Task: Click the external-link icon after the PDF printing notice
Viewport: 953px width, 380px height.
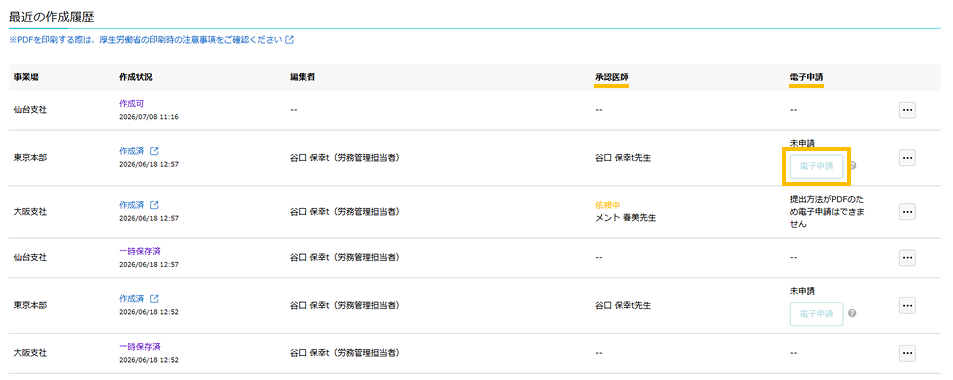Action: point(290,40)
